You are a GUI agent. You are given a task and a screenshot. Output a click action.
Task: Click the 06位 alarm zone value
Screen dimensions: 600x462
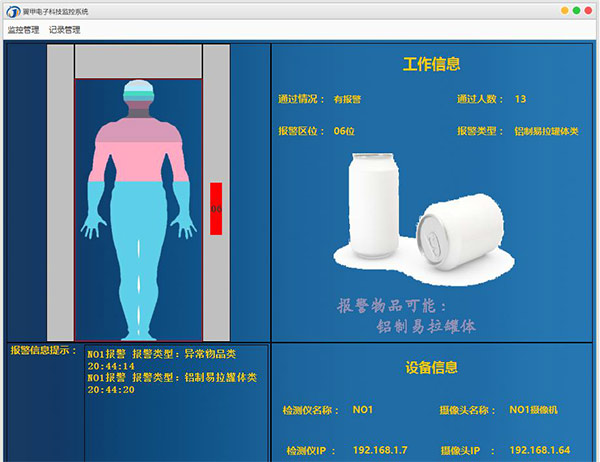[x=345, y=131]
